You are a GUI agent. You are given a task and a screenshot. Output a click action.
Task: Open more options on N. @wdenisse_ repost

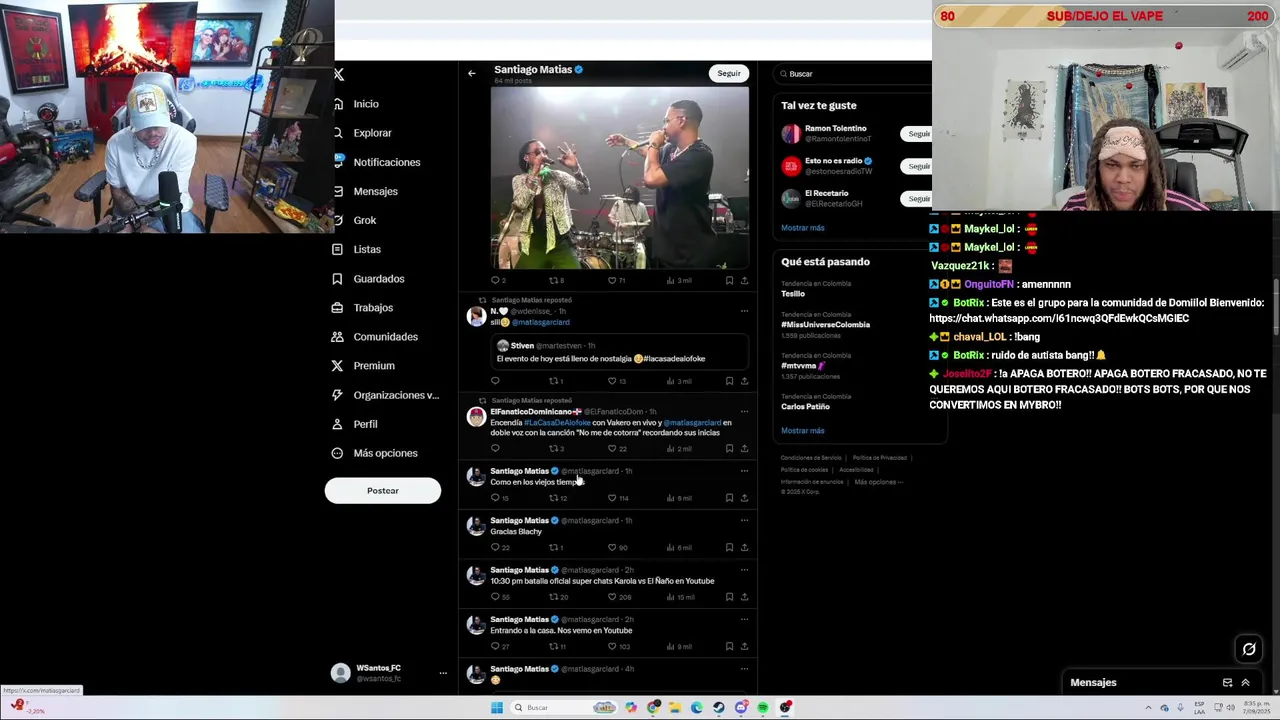point(744,311)
